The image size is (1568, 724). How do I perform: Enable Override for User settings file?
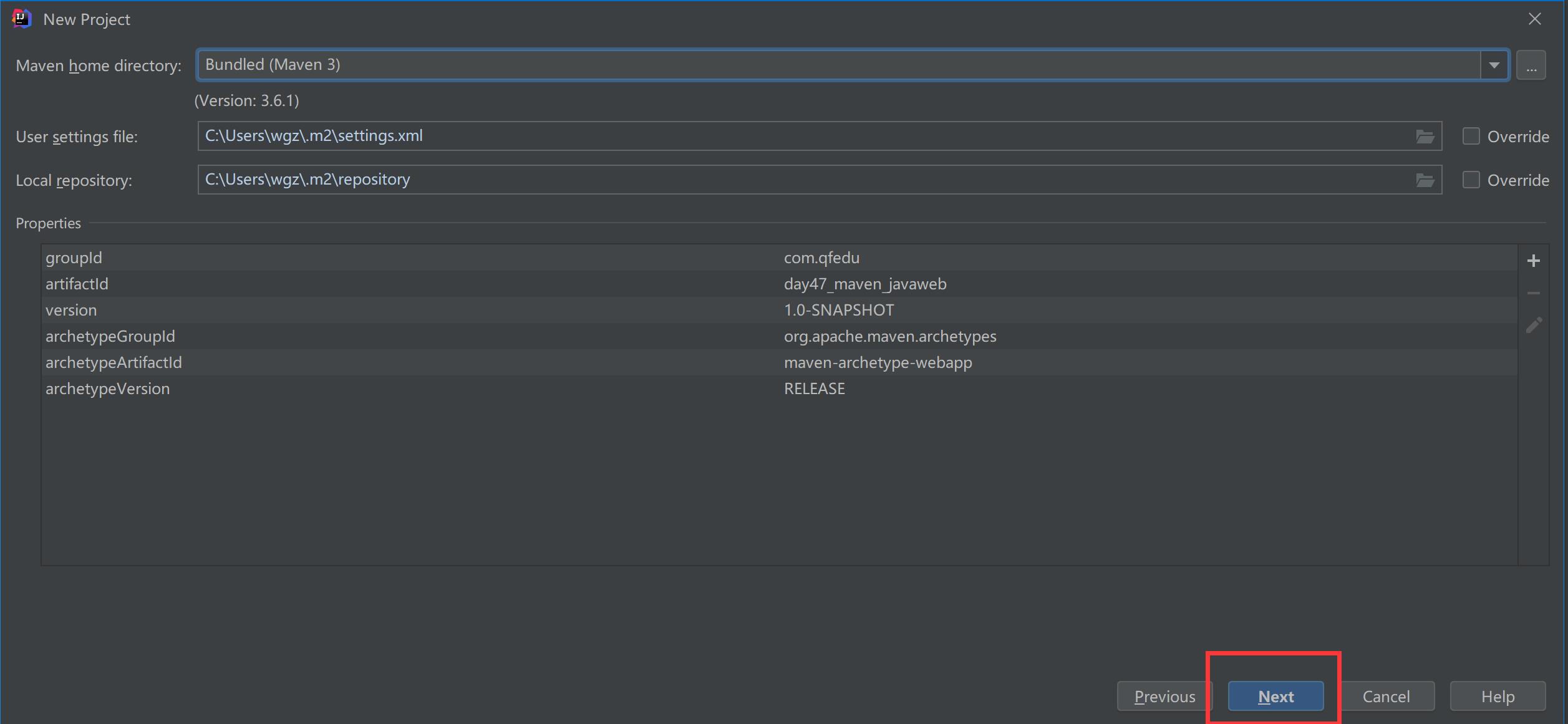pos(1471,136)
